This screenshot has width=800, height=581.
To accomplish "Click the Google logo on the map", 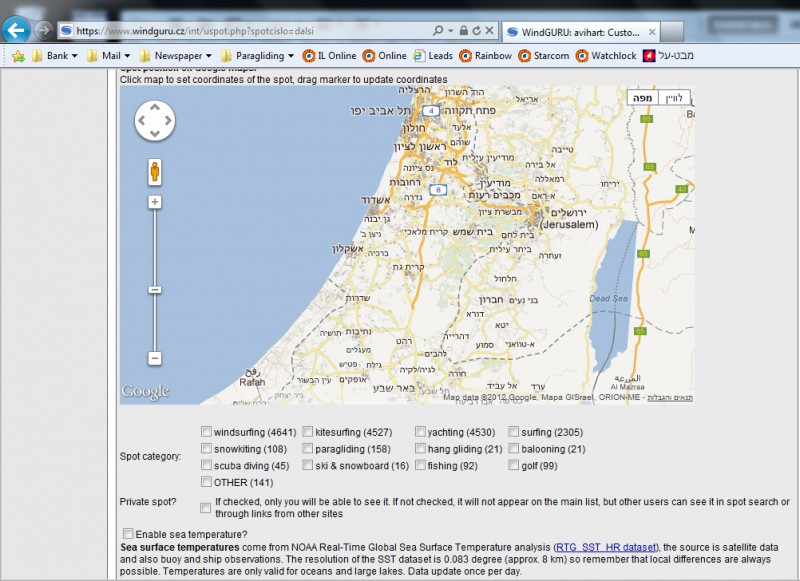I will 145,391.
